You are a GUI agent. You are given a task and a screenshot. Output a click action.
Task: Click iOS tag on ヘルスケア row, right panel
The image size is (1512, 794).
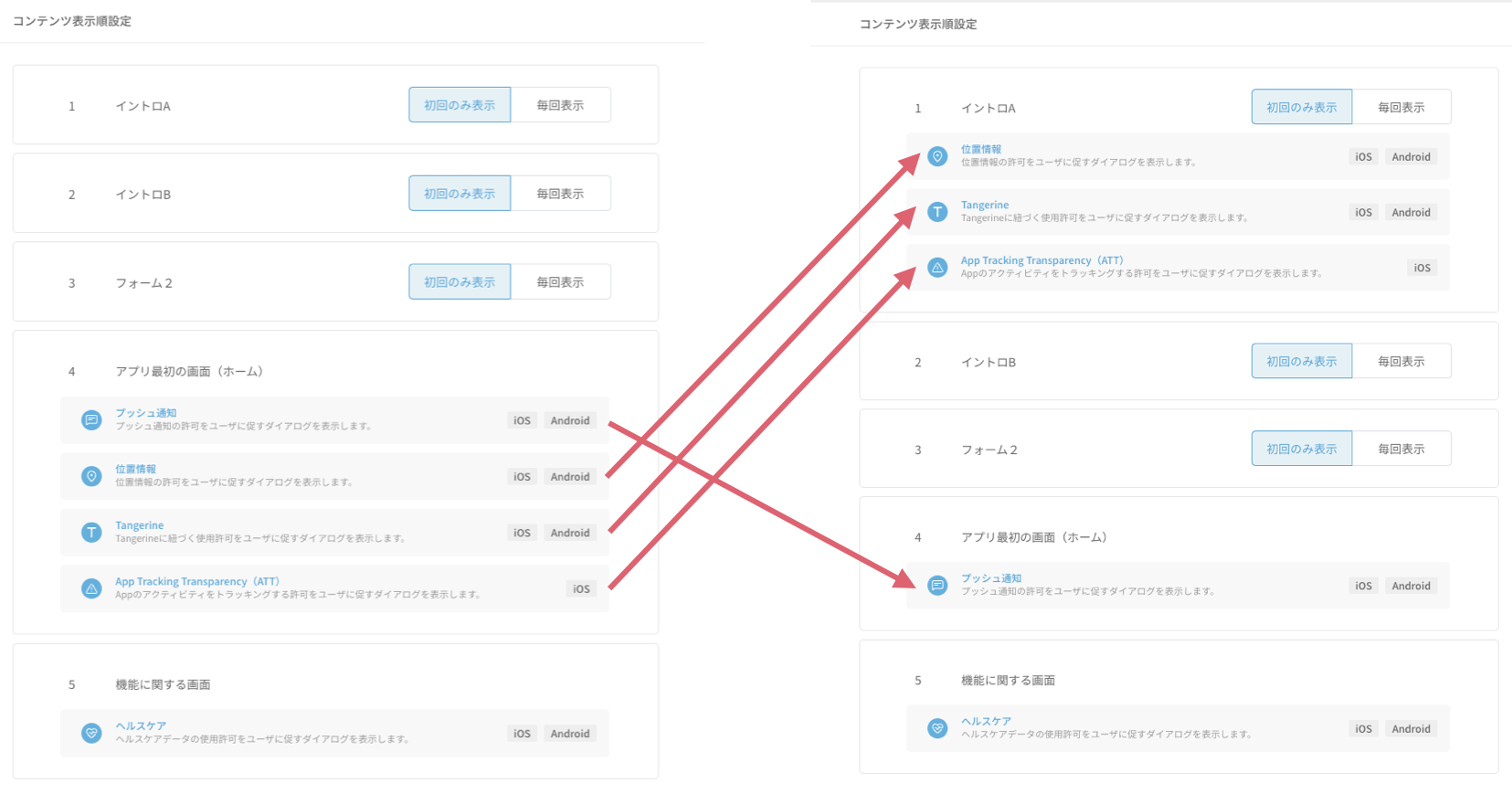(1363, 728)
